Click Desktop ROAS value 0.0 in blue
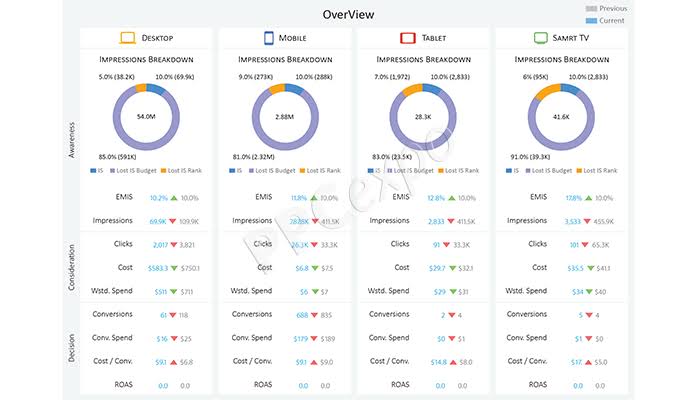 tap(163, 386)
